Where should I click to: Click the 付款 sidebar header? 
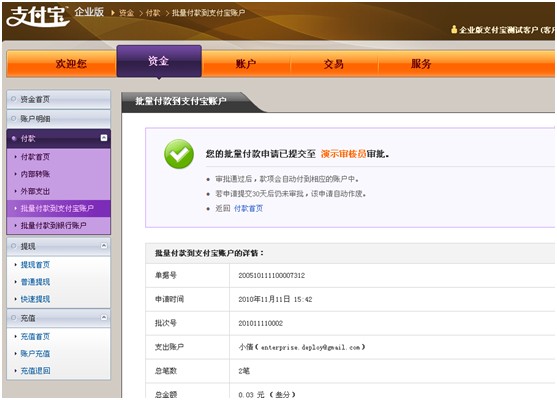tap(59, 139)
